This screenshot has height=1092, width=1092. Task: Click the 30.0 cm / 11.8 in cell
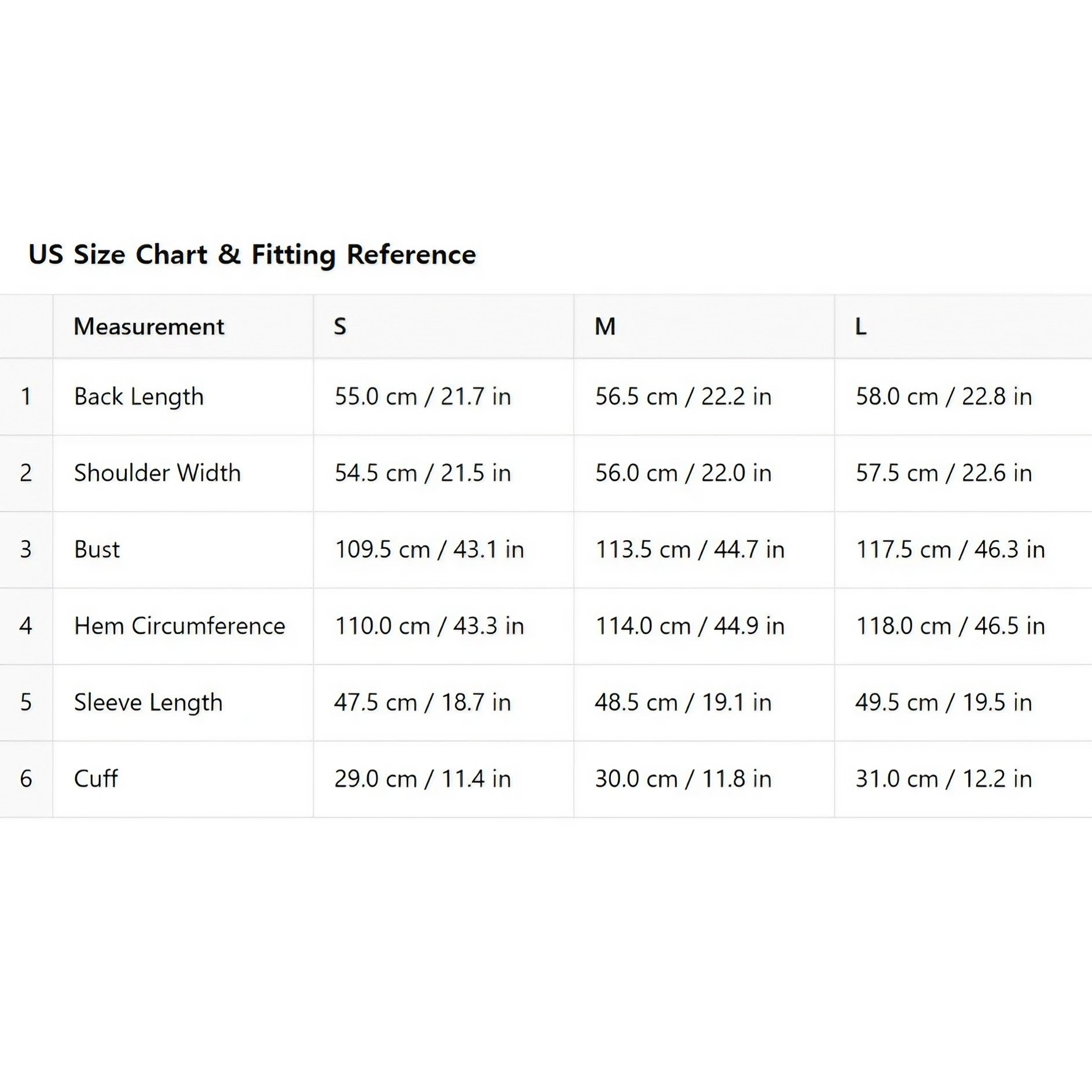(x=704, y=779)
